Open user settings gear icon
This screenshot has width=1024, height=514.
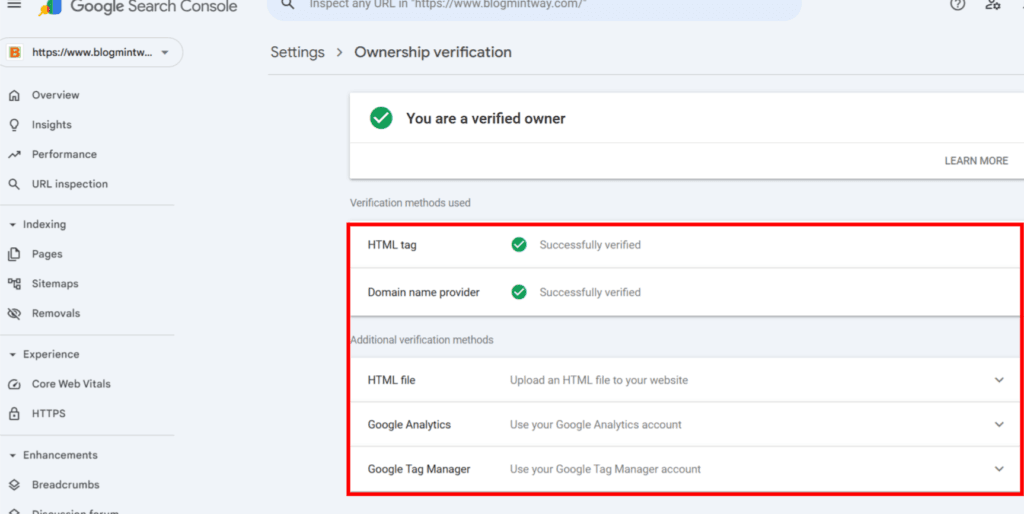tap(993, 5)
